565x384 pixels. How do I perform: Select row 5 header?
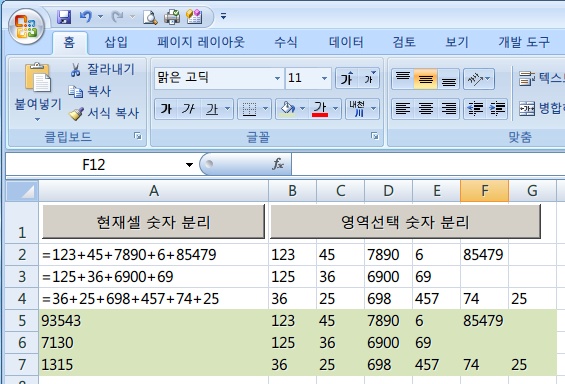tap(22, 321)
